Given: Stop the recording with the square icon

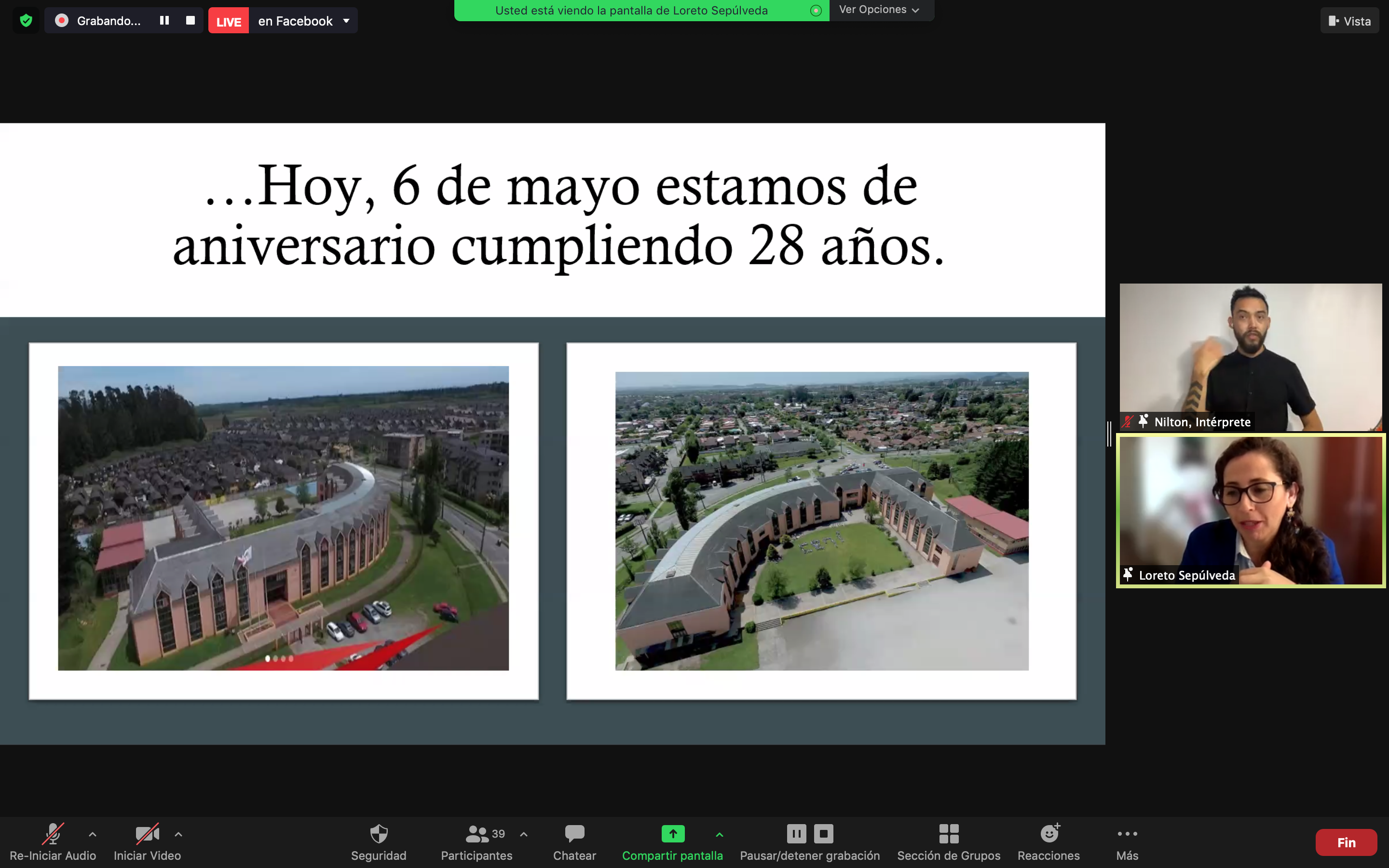Looking at the screenshot, I should click(191, 21).
